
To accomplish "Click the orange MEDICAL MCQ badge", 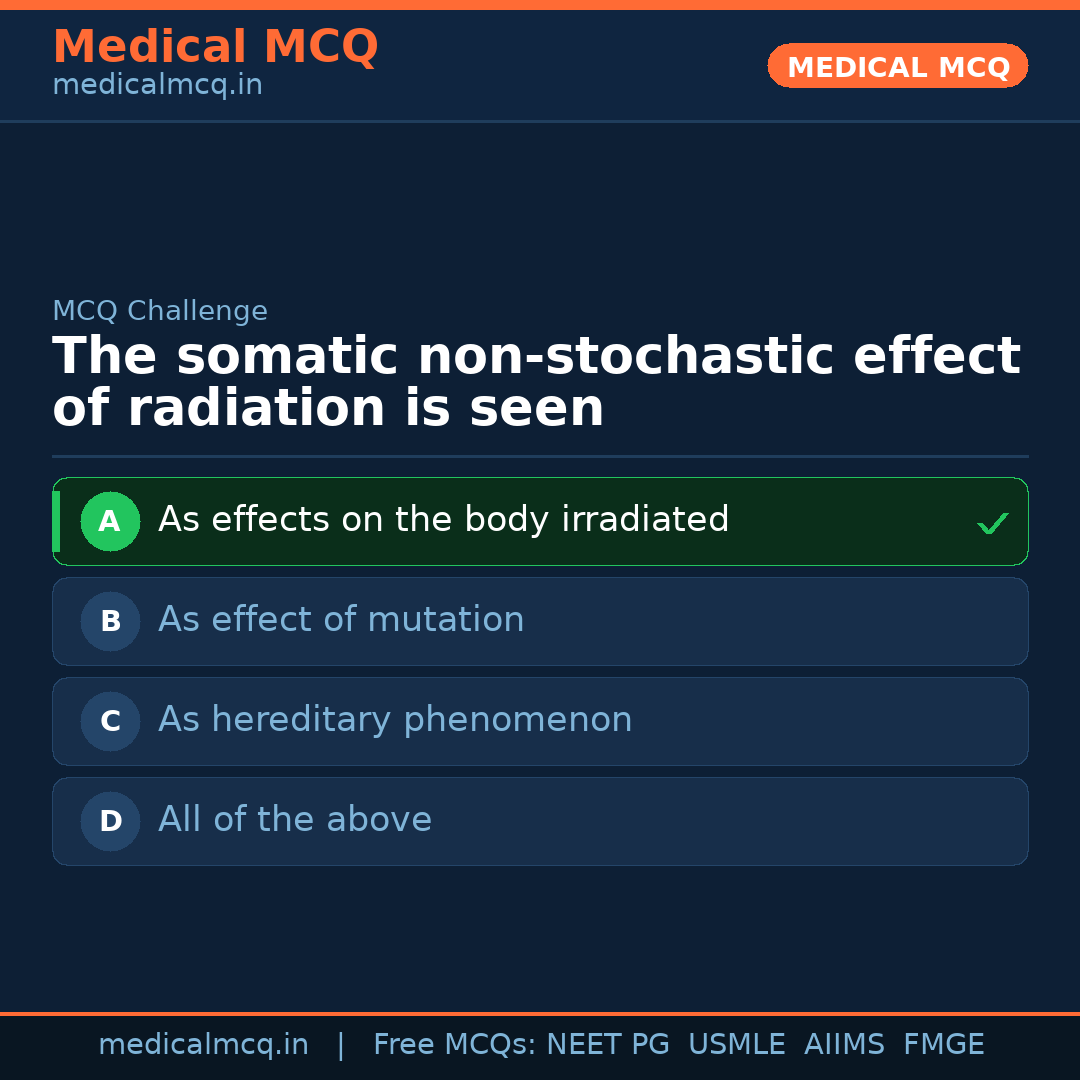I will click(x=897, y=67).
